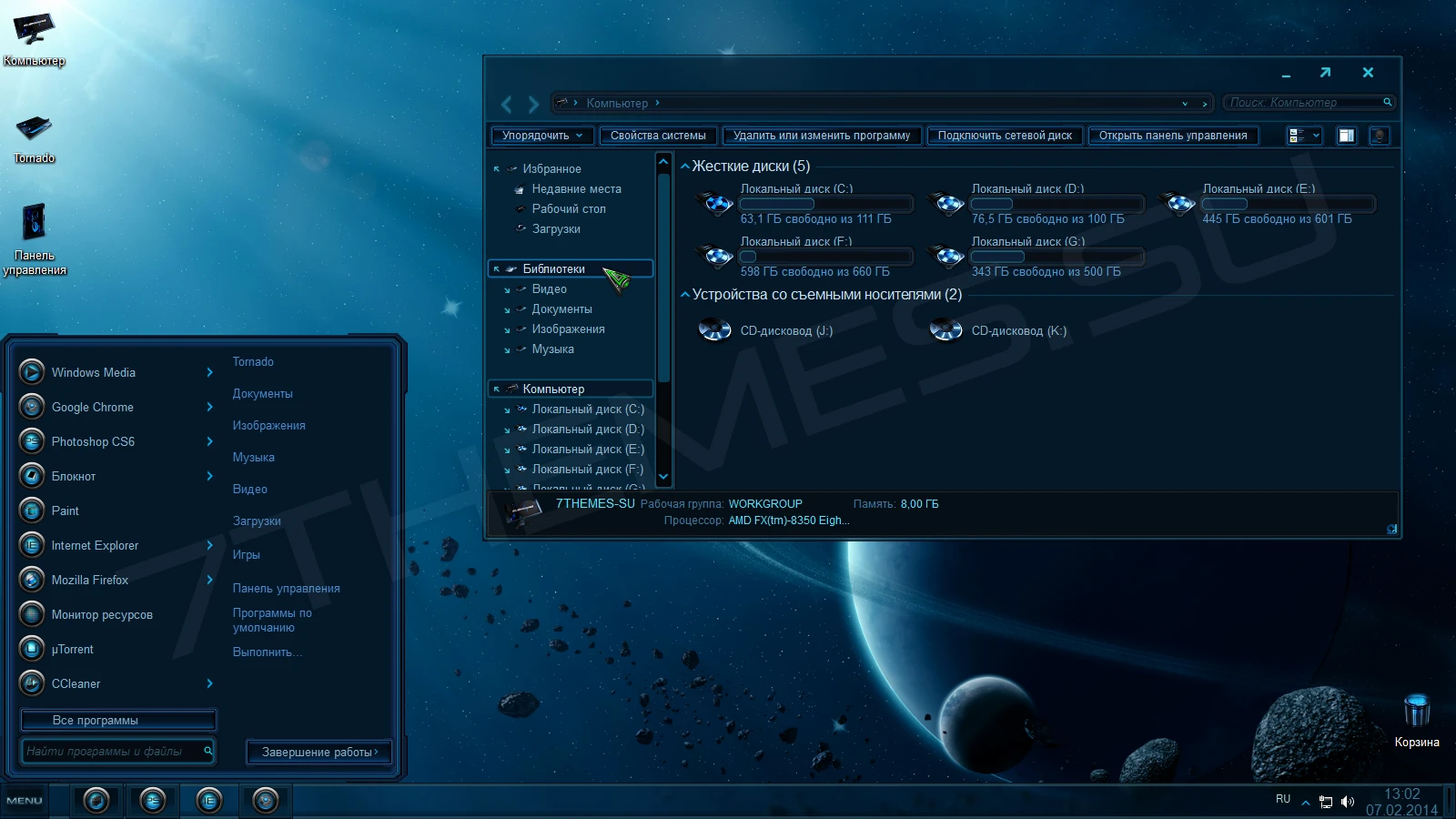The height and width of the screenshot is (819, 1456).
Task: Open Mozilla Firefox from the Start menu
Action: tap(89, 580)
